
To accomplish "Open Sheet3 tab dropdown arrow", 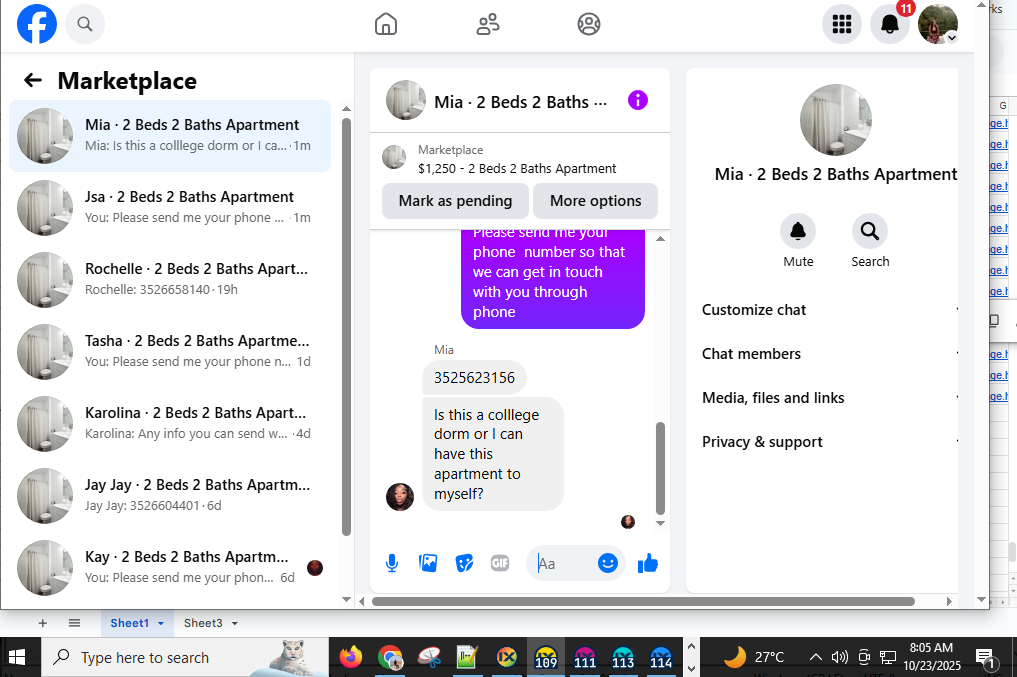I will (235, 624).
